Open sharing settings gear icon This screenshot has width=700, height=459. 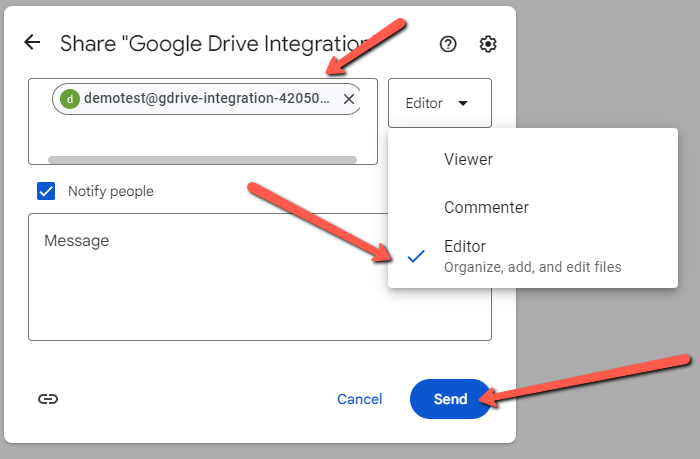[x=488, y=44]
